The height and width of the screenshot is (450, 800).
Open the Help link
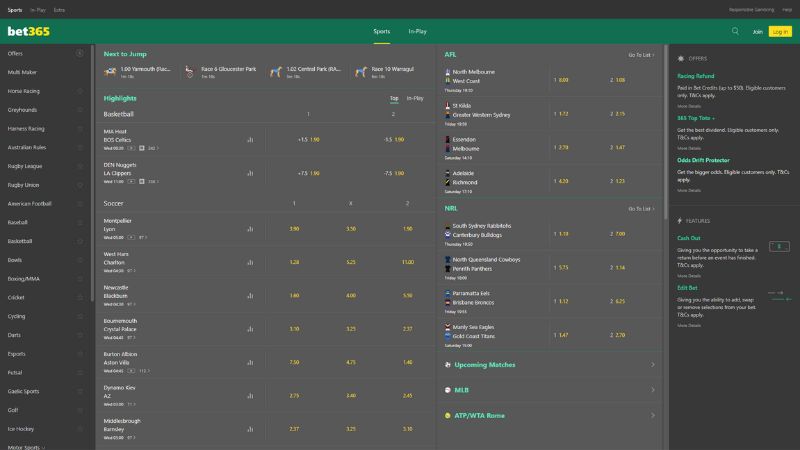(x=787, y=10)
